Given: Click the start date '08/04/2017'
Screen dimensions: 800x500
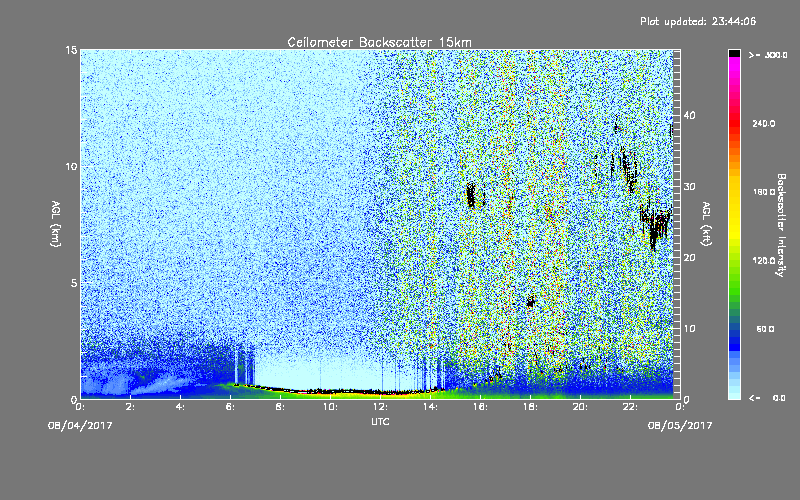Looking at the screenshot, I should pyautogui.click(x=80, y=425).
